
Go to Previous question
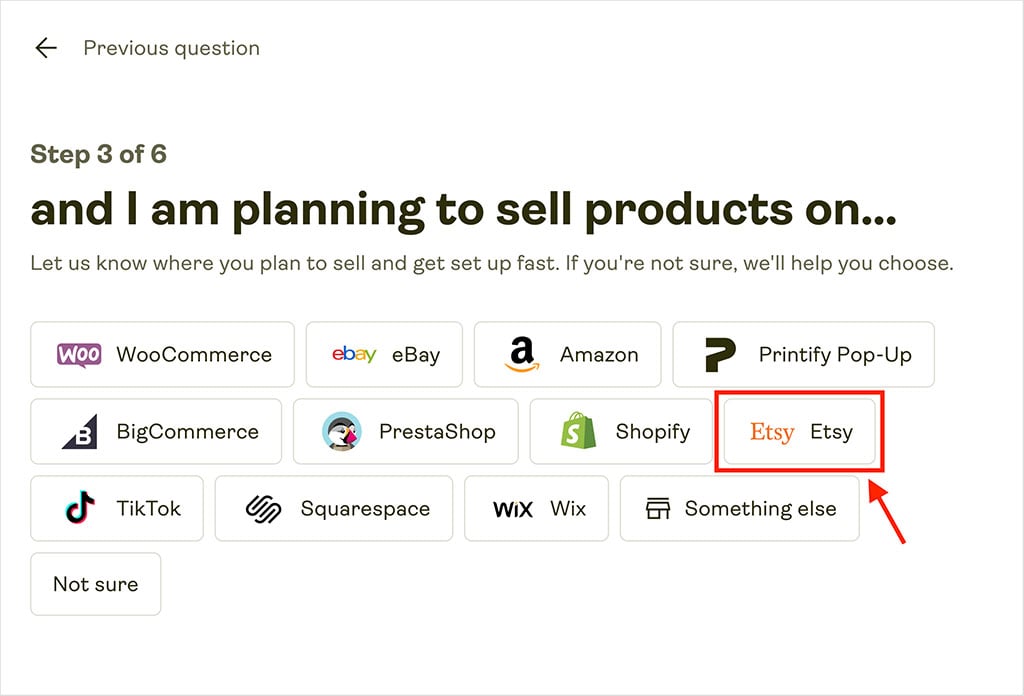pyautogui.click(x=171, y=48)
